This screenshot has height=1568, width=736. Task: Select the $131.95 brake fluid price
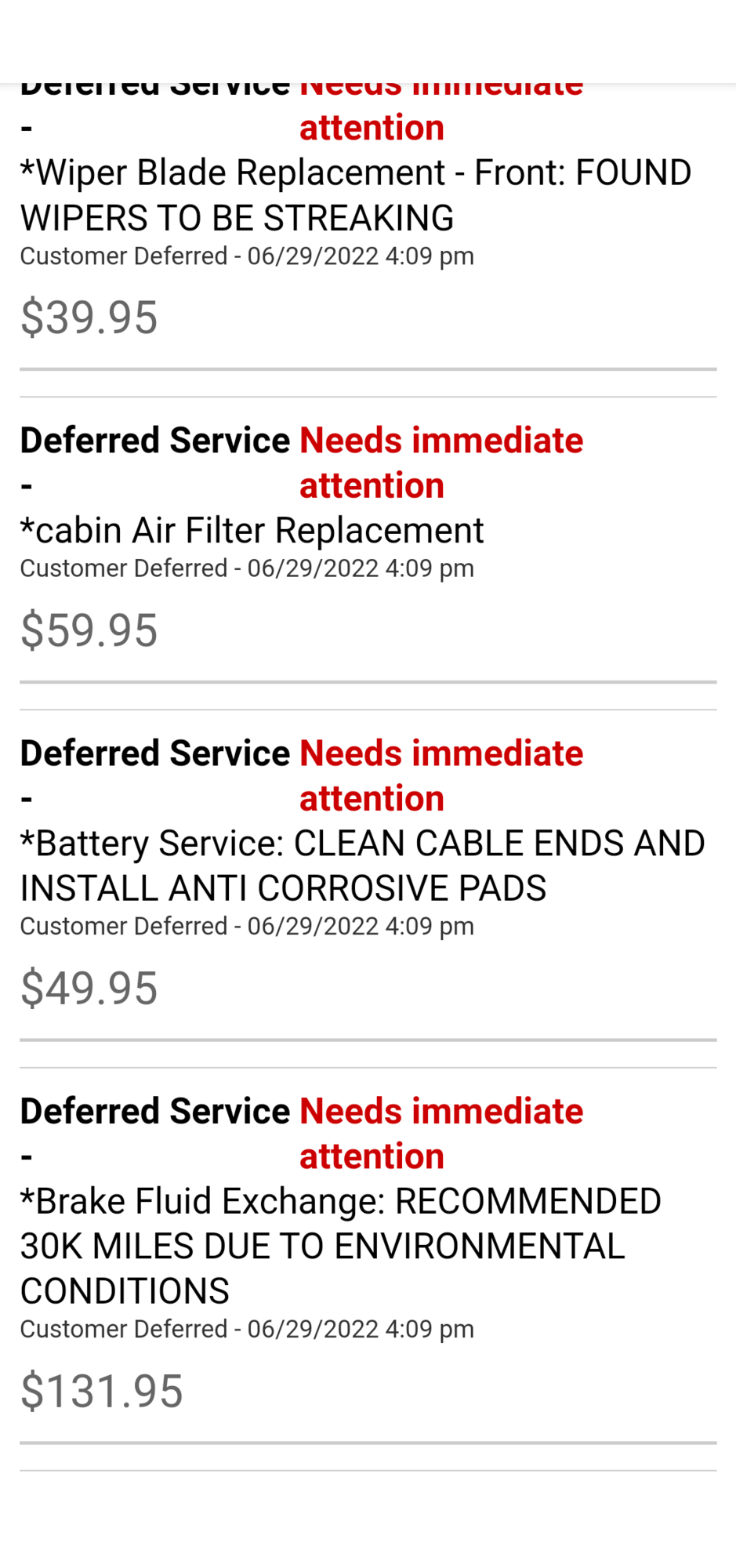click(101, 1392)
